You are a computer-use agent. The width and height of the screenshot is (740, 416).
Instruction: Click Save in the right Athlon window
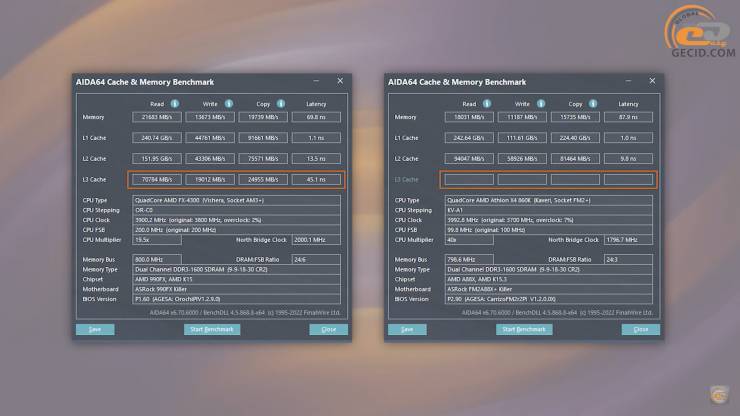click(407, 329)
